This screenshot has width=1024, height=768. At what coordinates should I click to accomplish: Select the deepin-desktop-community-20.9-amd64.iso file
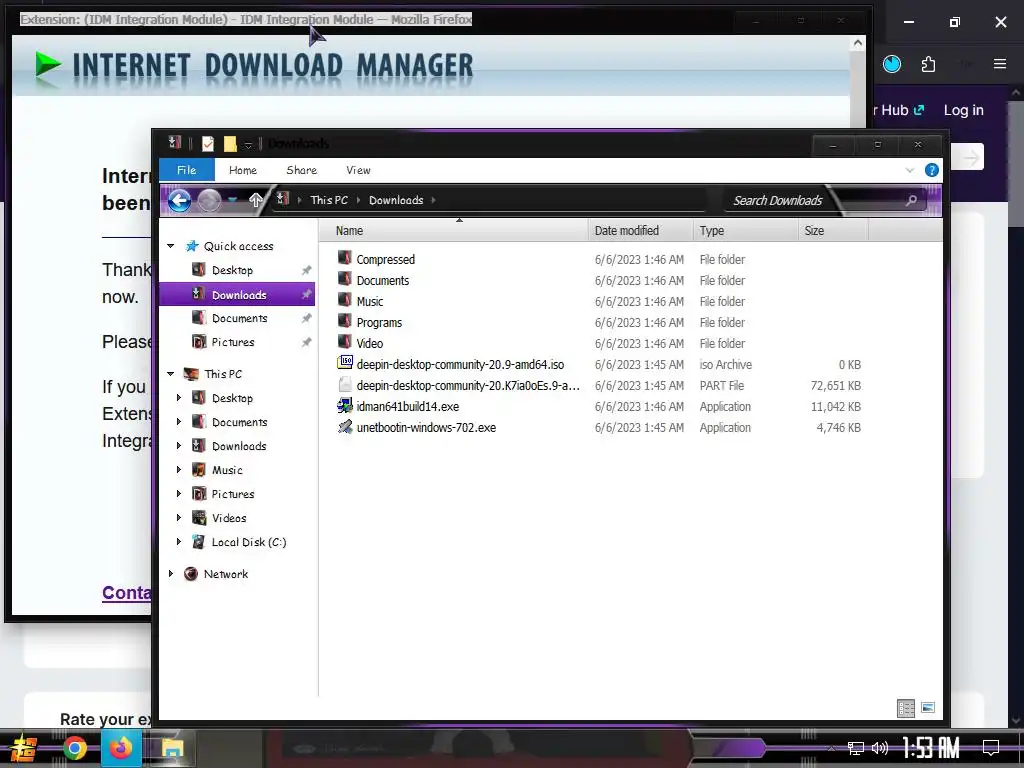click(460, 364)
